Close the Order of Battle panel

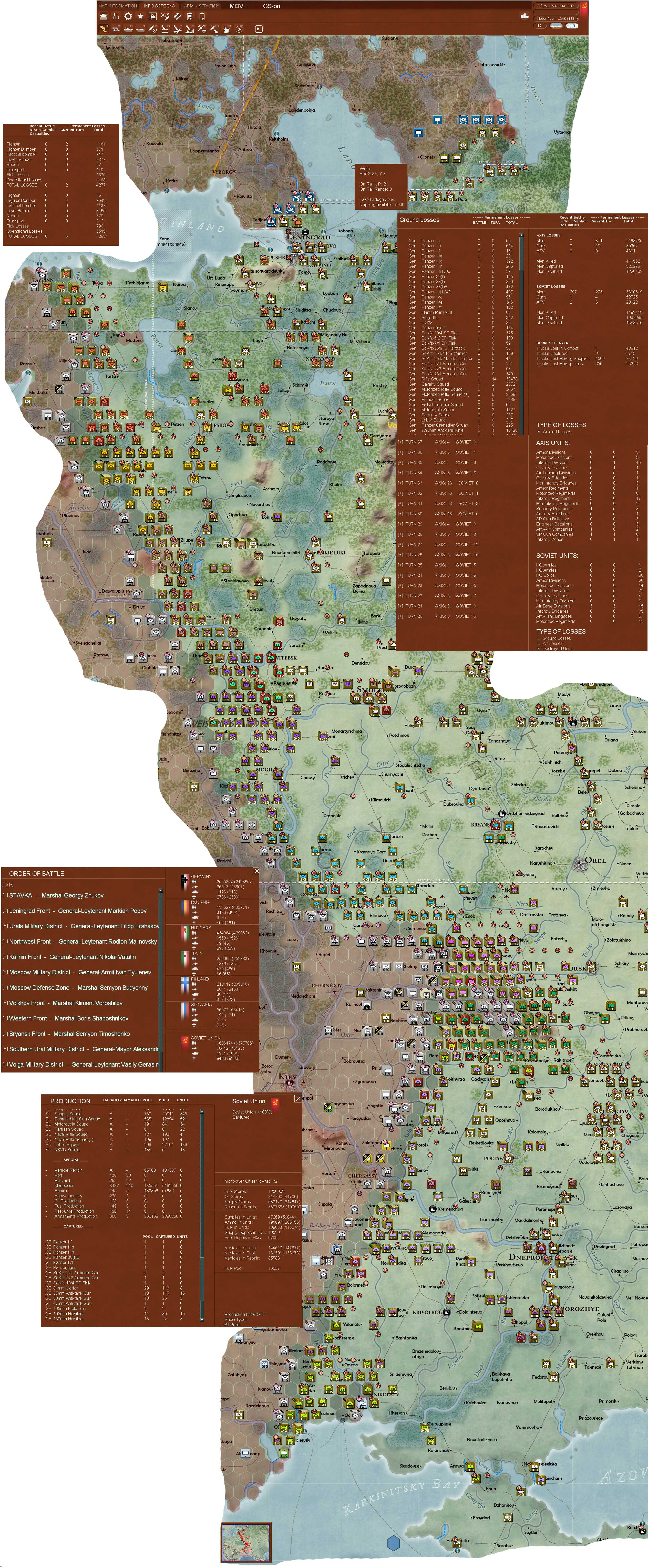pyautogui.click(x=256, y=871)
